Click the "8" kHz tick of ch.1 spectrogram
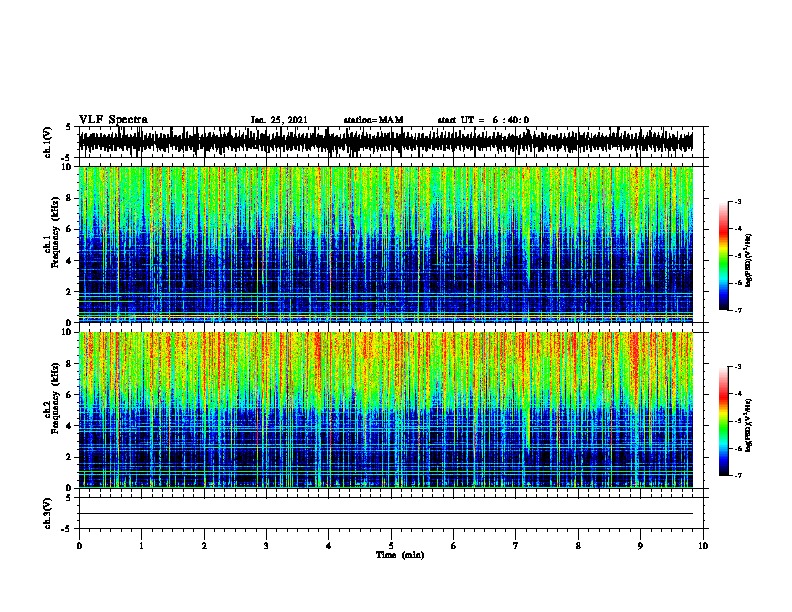This screenshot has width=792, height=612. [x=69, y=198]
